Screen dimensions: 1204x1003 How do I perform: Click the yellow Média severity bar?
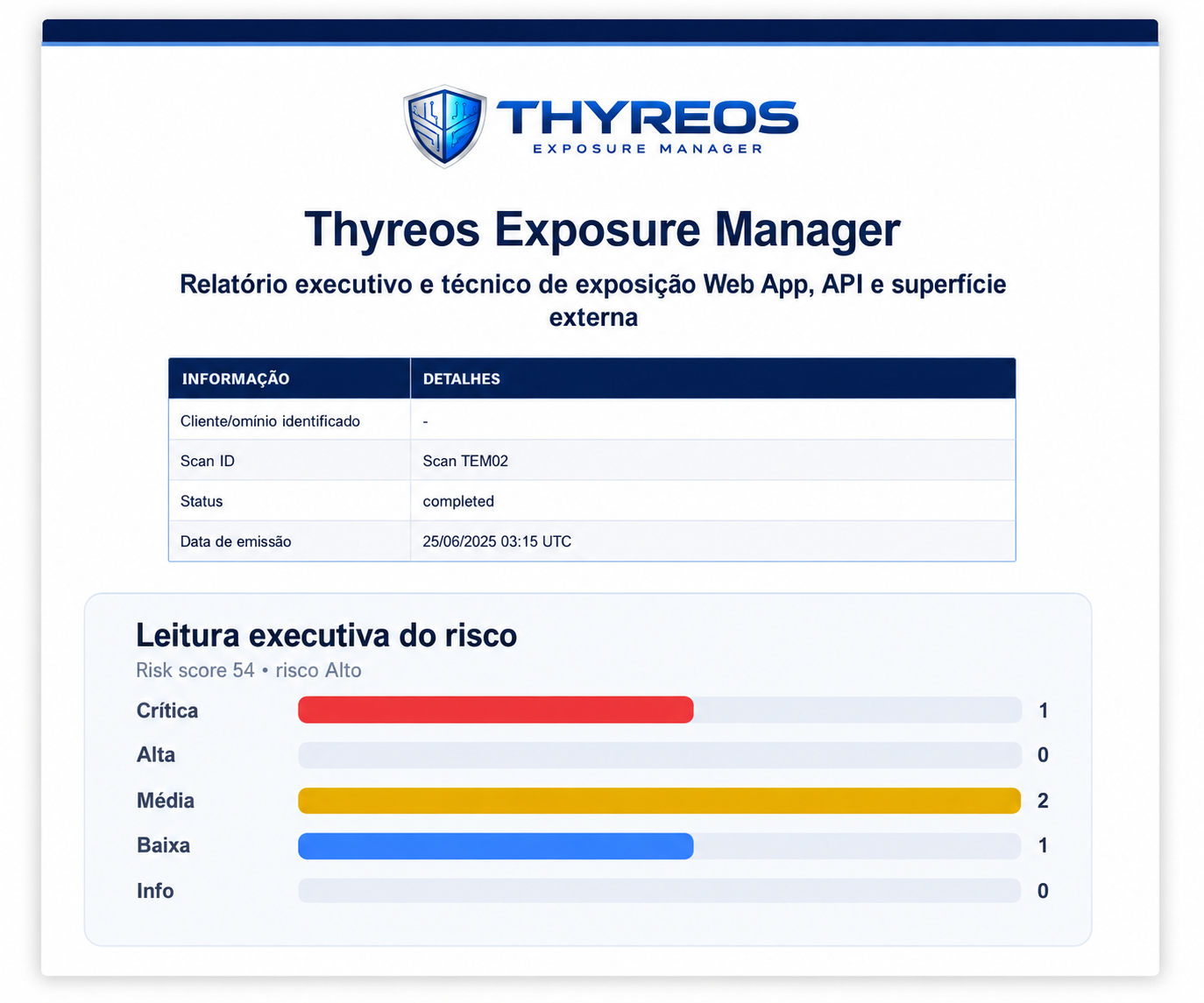(x=660, y=801)
